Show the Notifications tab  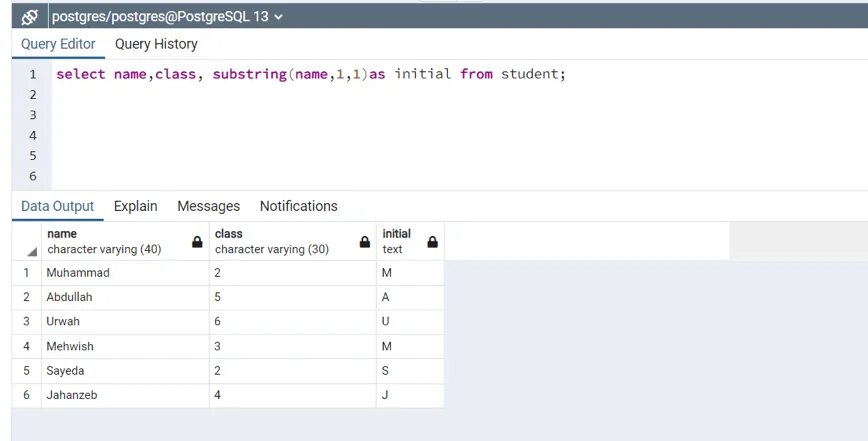coord(298,206)
